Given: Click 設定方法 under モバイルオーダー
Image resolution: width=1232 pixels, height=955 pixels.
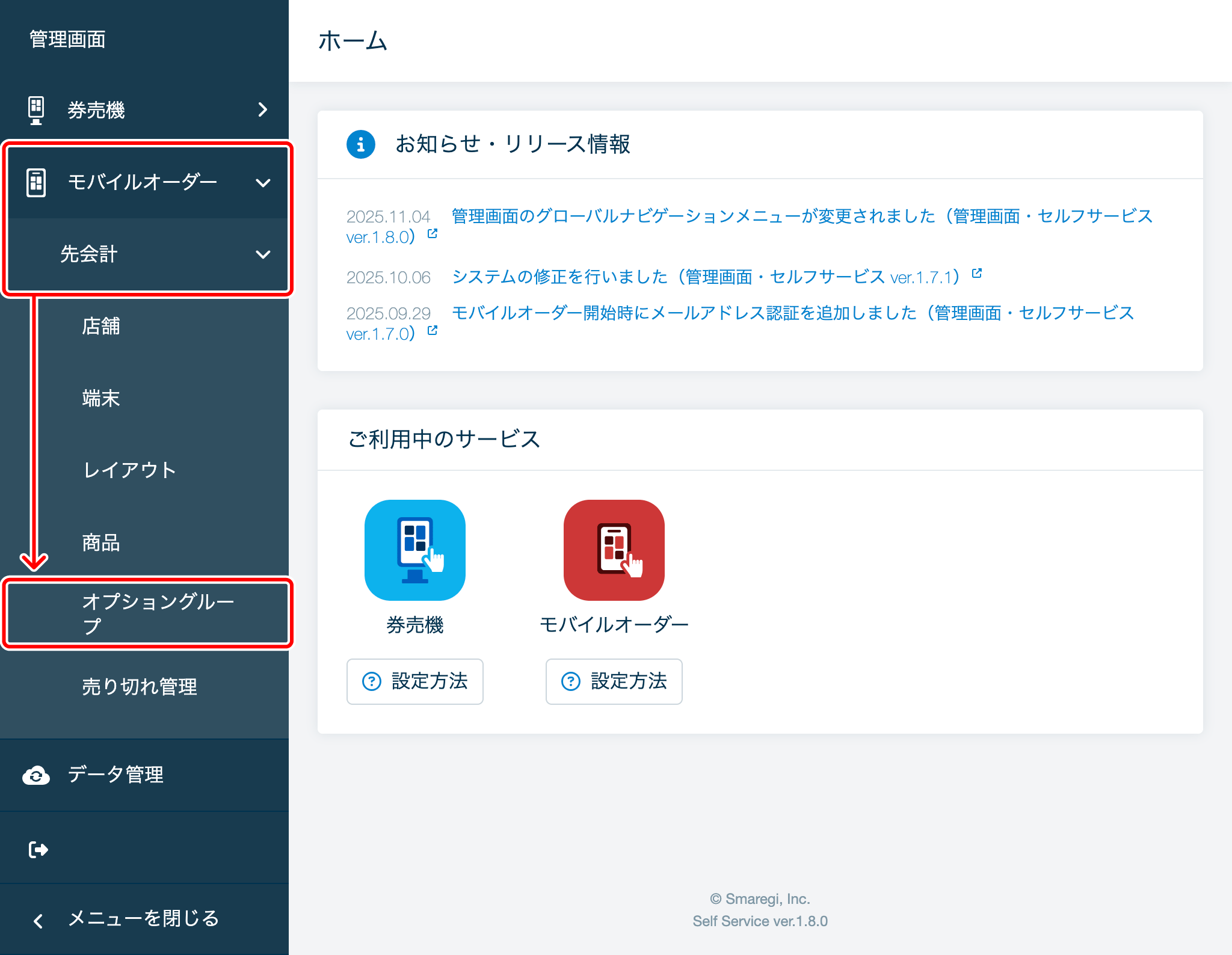Looking at the screenshot, I should tap(613, 681).
